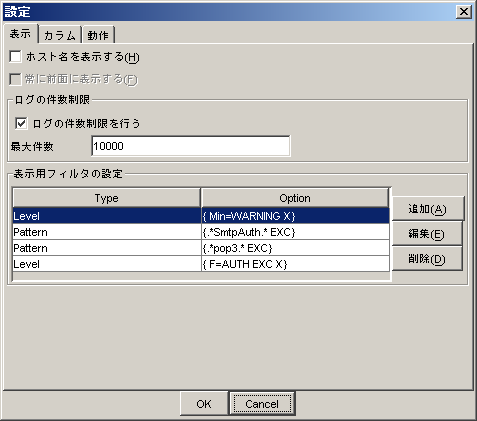477x421 pixels.
Task: Open the カラム tab
Action: point(60,35)
